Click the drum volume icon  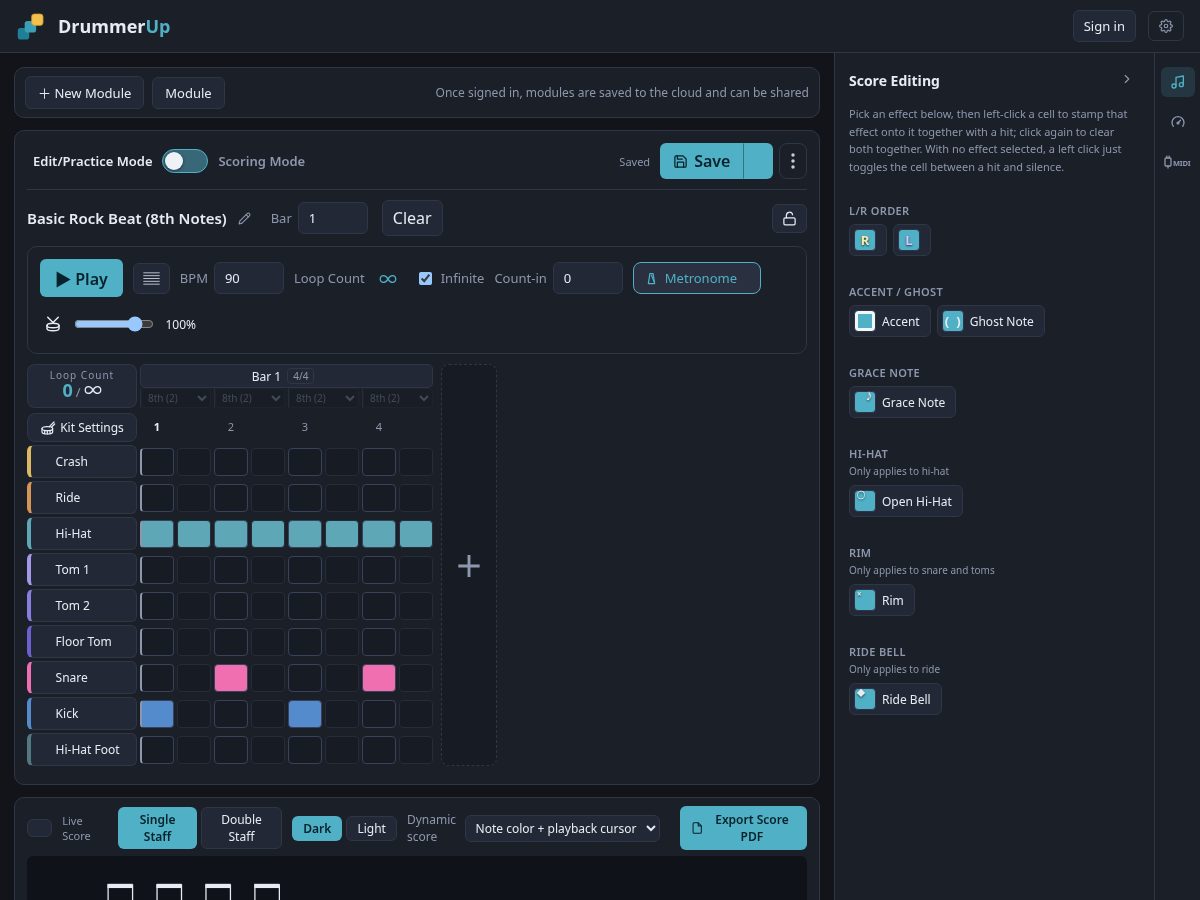click(53, 324)
